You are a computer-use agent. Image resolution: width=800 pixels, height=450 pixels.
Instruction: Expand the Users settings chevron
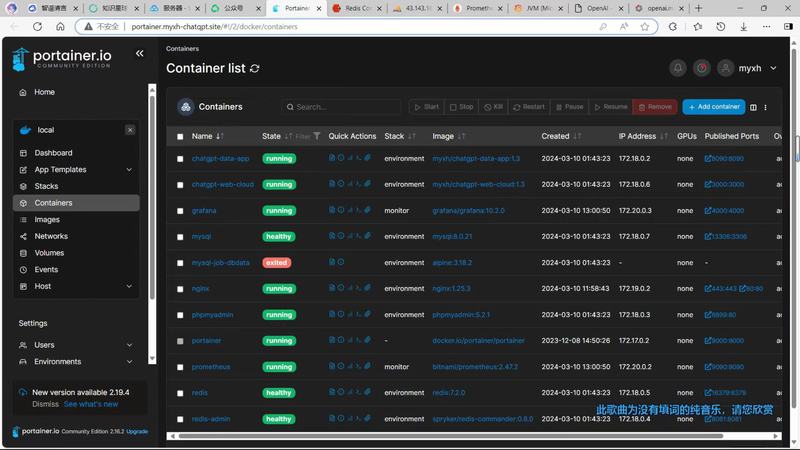[129, 345]
